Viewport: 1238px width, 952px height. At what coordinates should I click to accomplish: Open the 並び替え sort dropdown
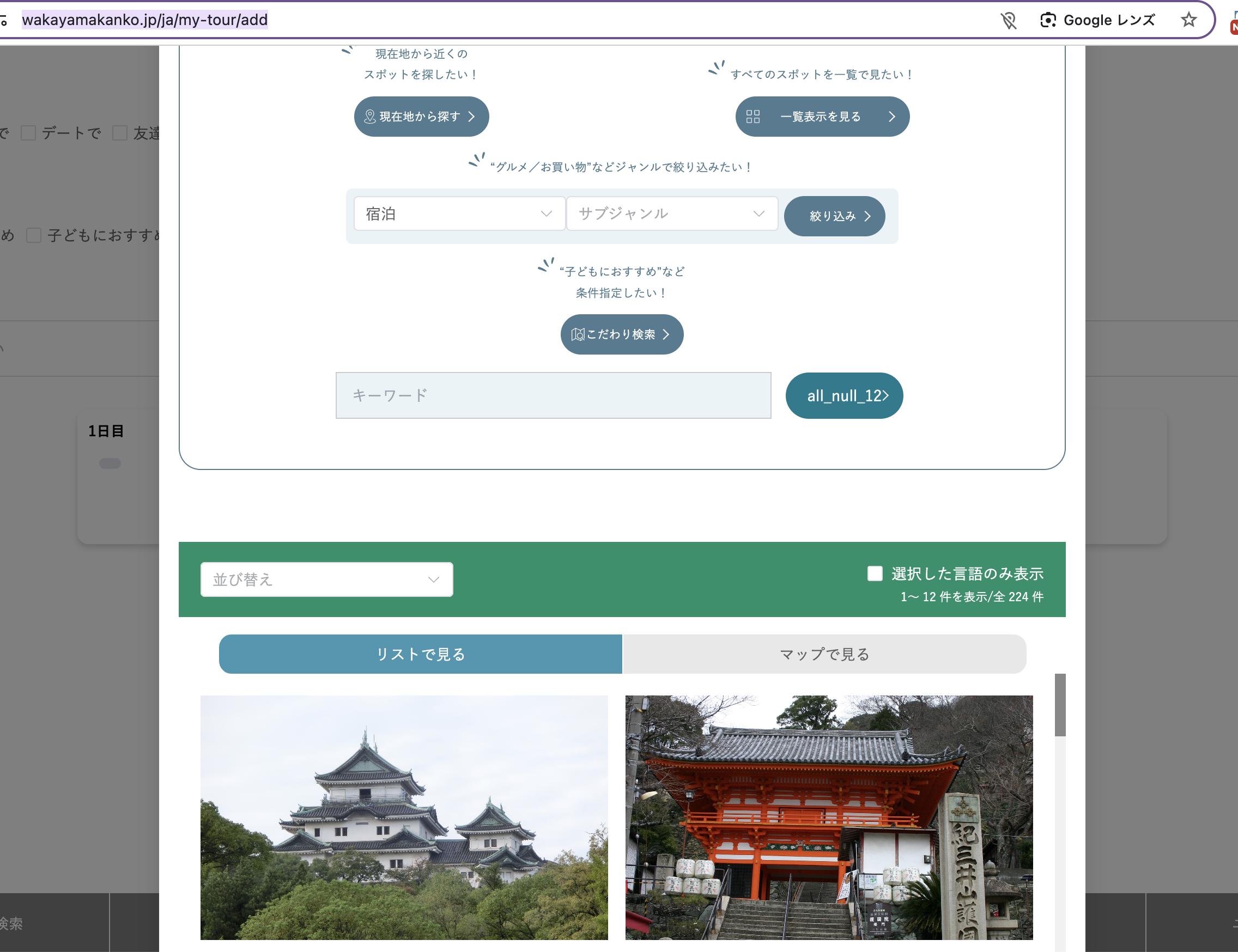coord(326,579)
